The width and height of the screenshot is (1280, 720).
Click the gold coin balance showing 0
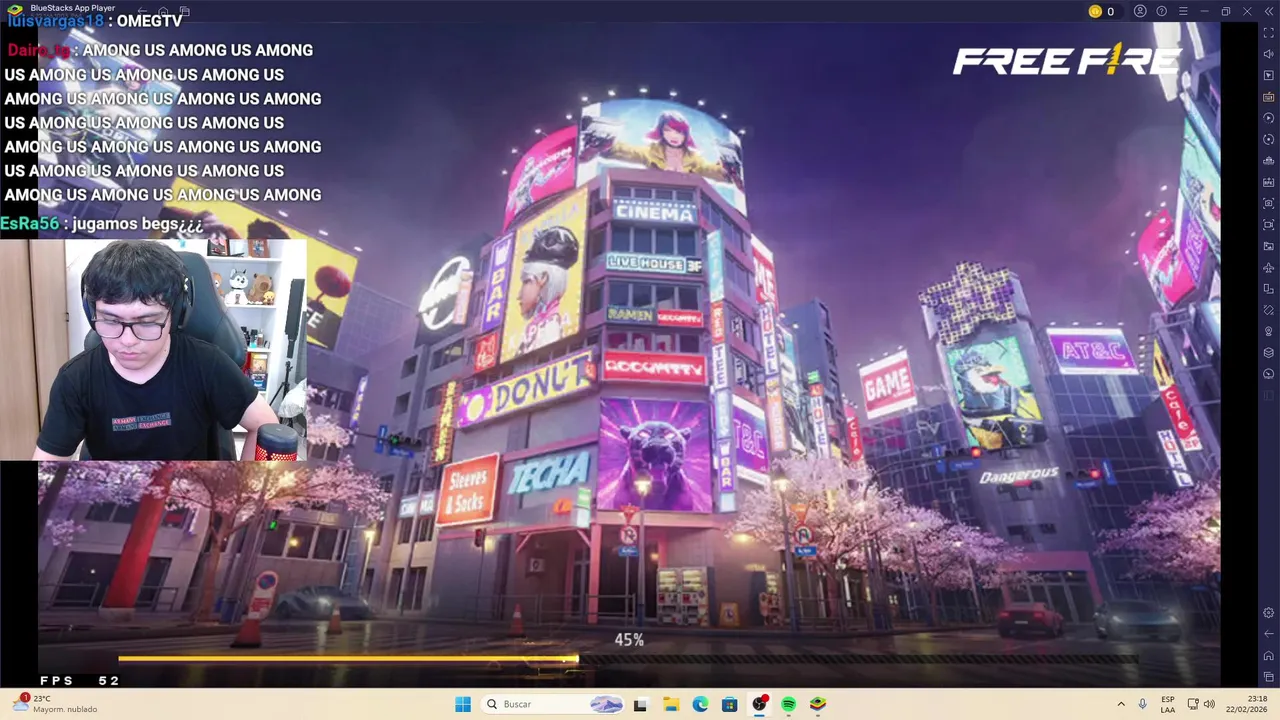tap(1101, 11)
